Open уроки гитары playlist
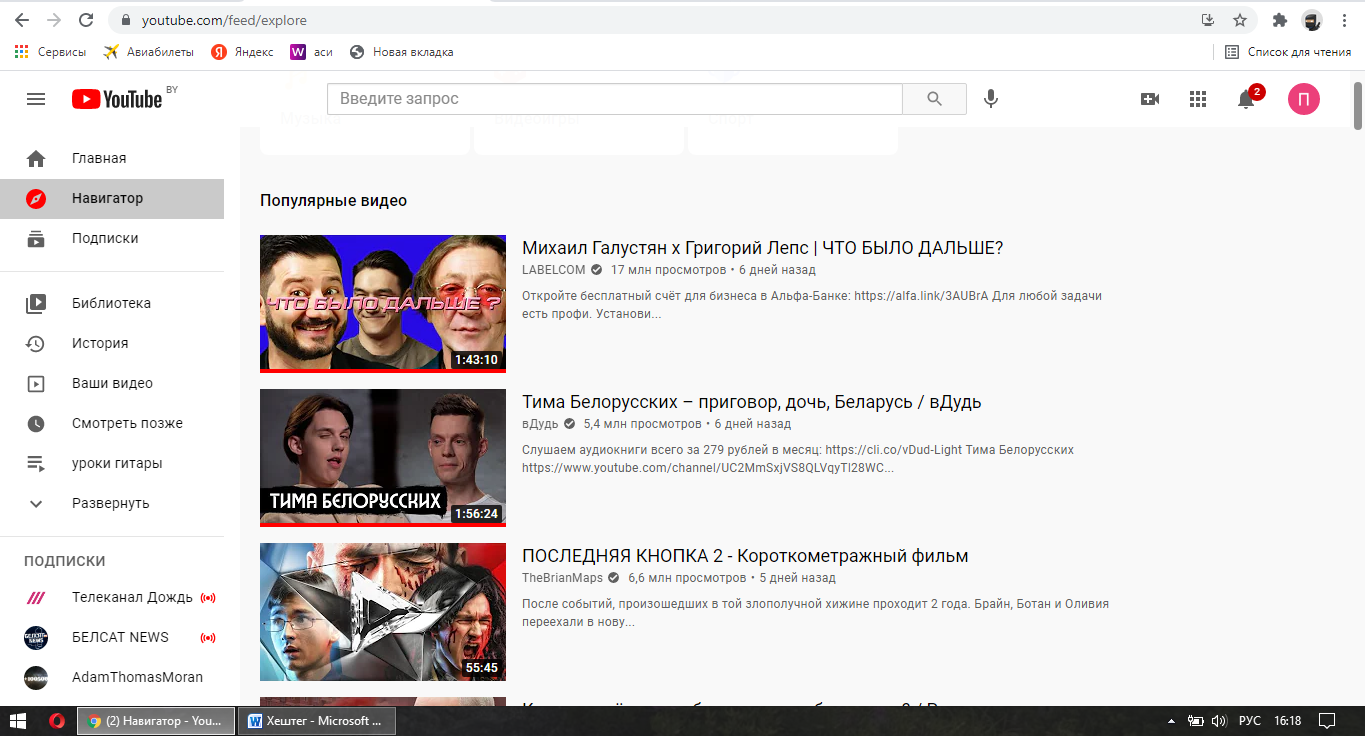This screenshot has height=736, width=1365. [x=112, y=463]
